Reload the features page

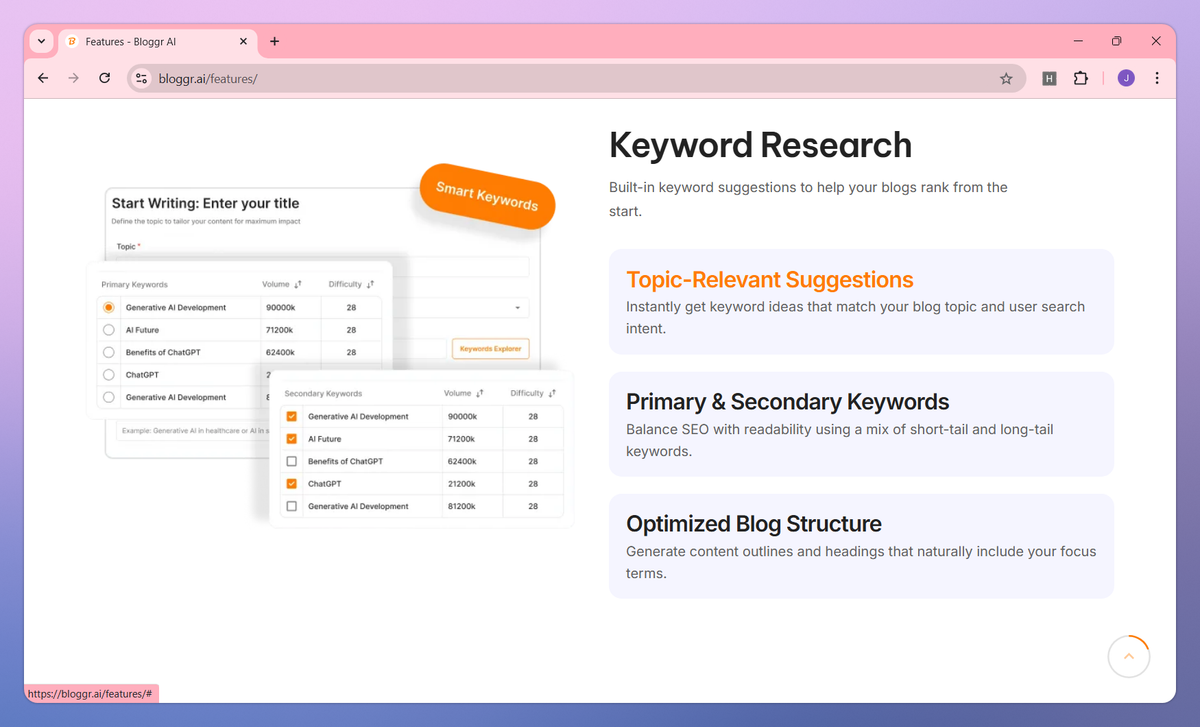tap(104, 77)
